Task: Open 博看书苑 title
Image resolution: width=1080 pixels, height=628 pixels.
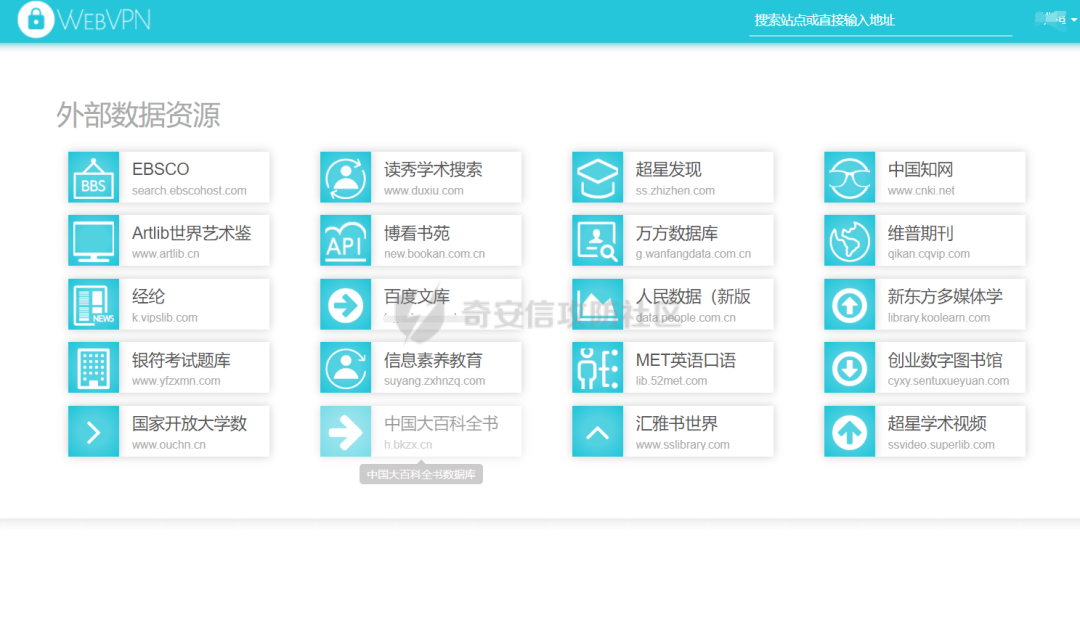Action: (x=417, y=233)
